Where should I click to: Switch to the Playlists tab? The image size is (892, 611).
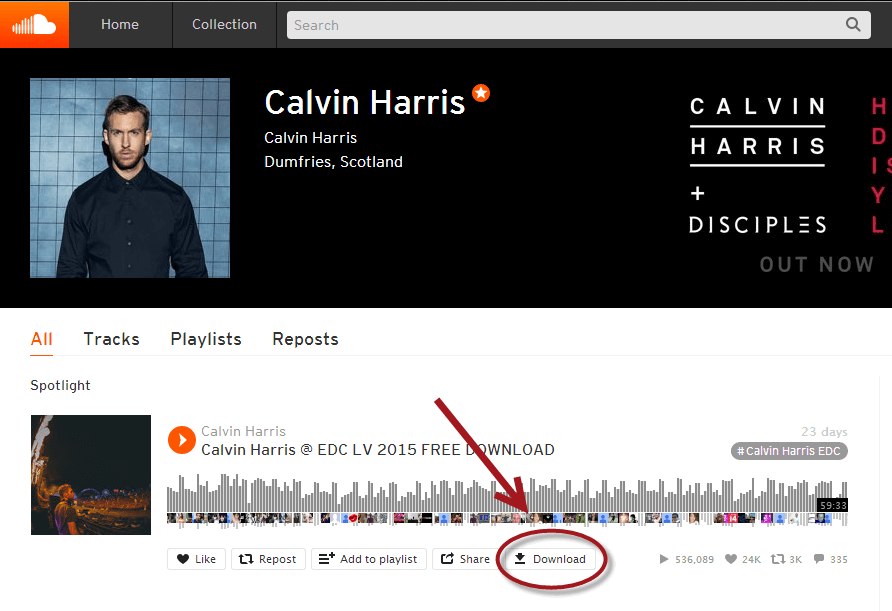(206, 339)
